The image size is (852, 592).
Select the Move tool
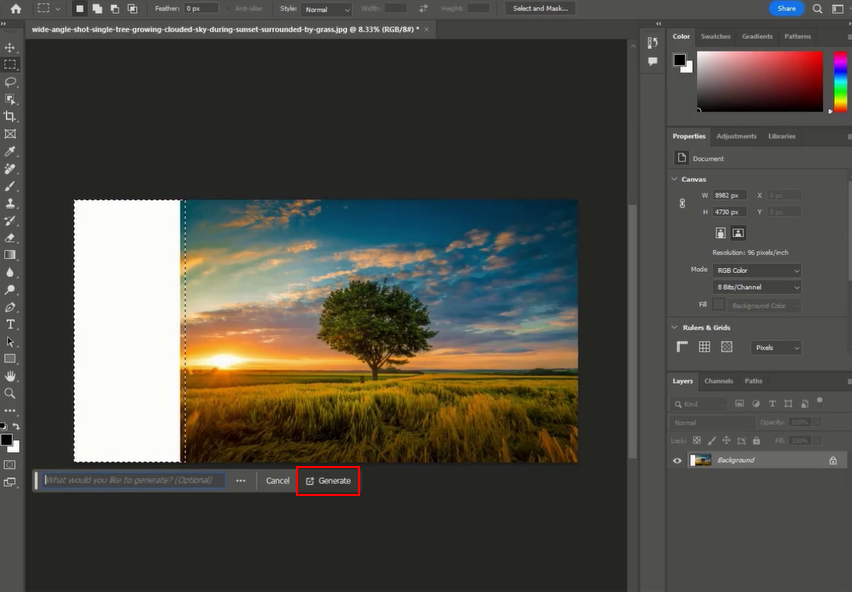[x=10, y=48]
